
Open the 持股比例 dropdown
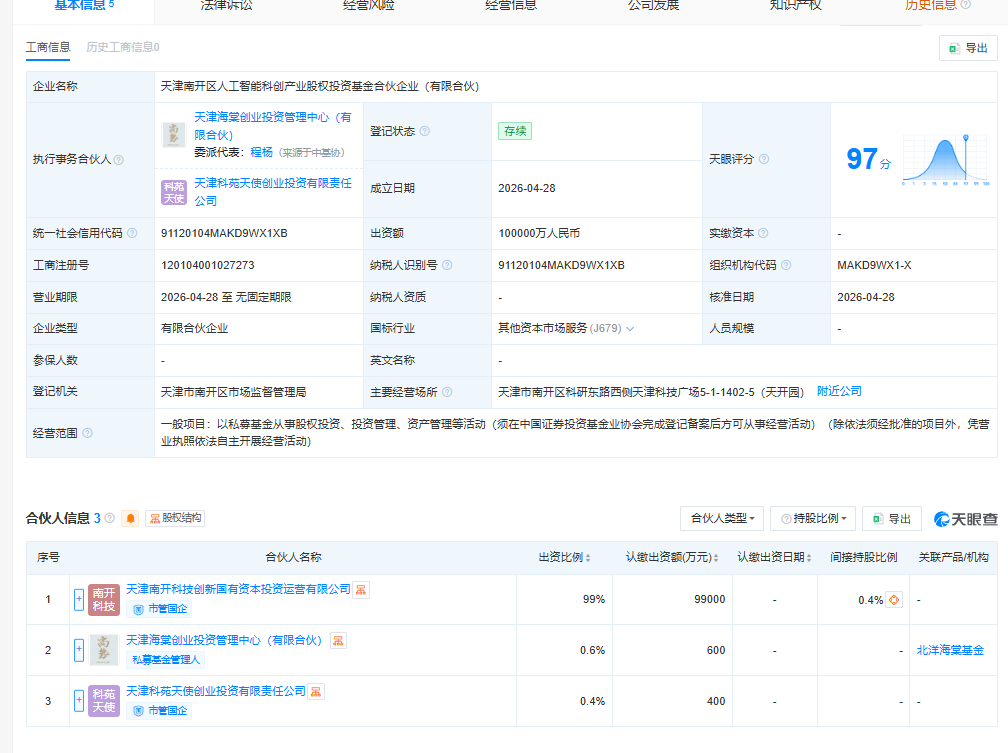813,519
